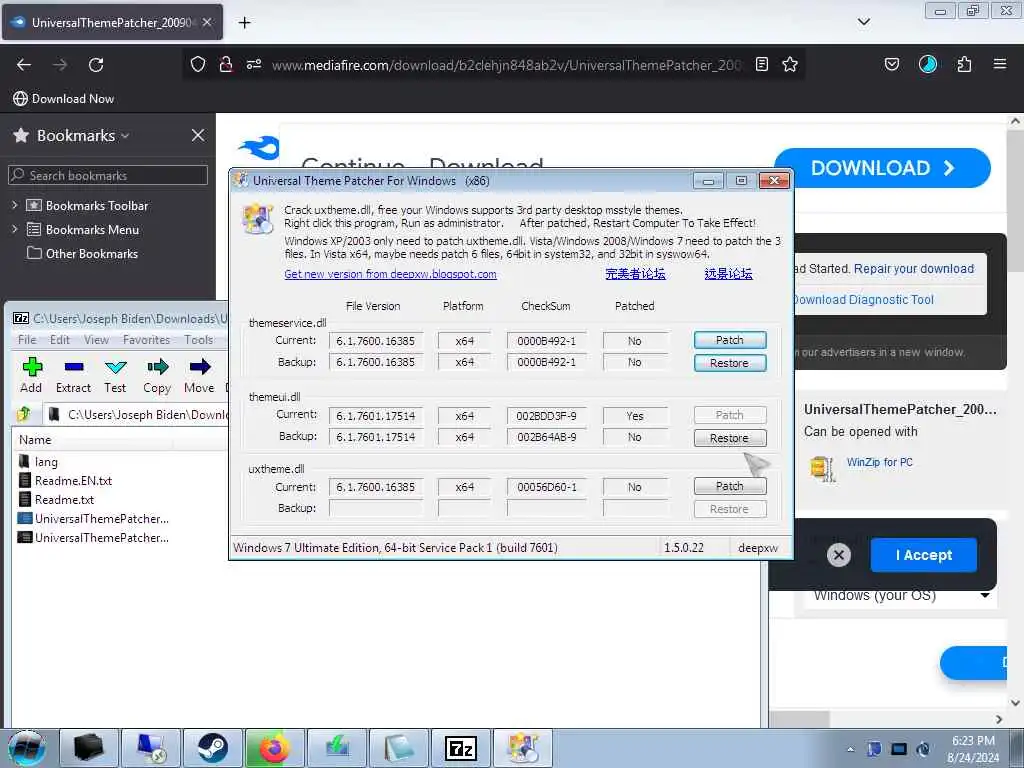Expand the Bookmarks Menu folder
This screenshot has height=768, width=1024.
tap(14, 229)
